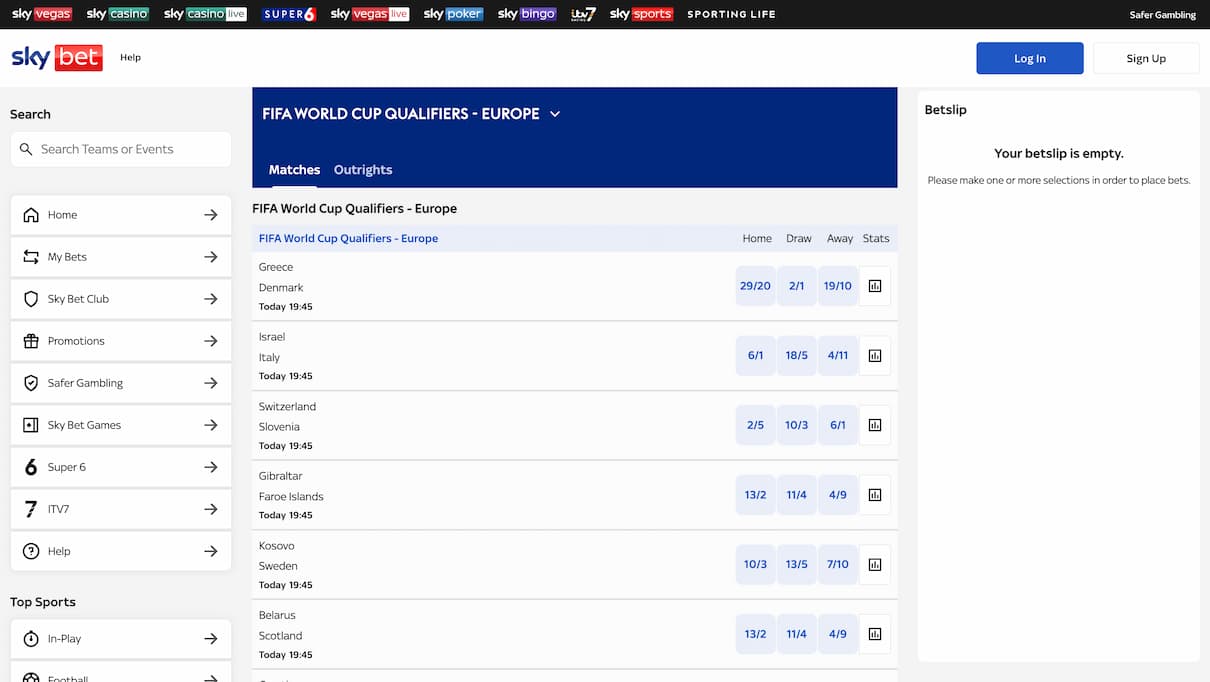Open stats for Kosovo vs Sweden
This screenshot has width=1210, height=682.
(875, 564)
